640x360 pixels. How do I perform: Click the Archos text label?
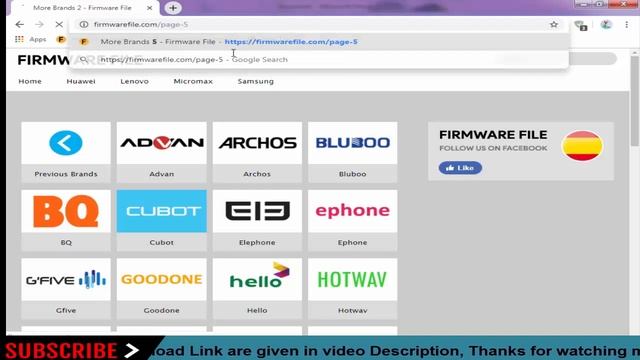257,174
